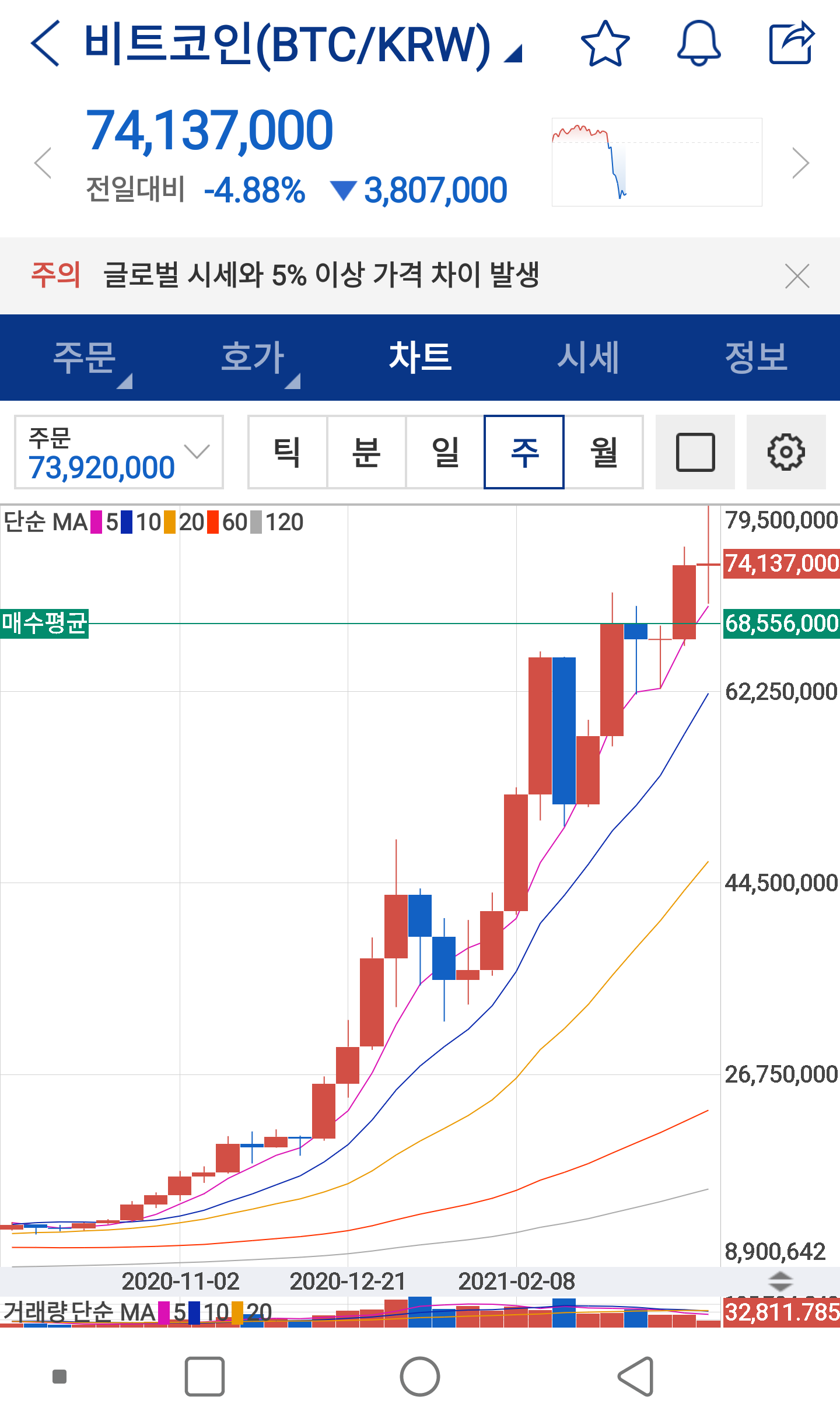This screenshot has height=1425, width=840.
Task: Tap the 68,556,000 average price tag
Action: (x=782, y=624)
